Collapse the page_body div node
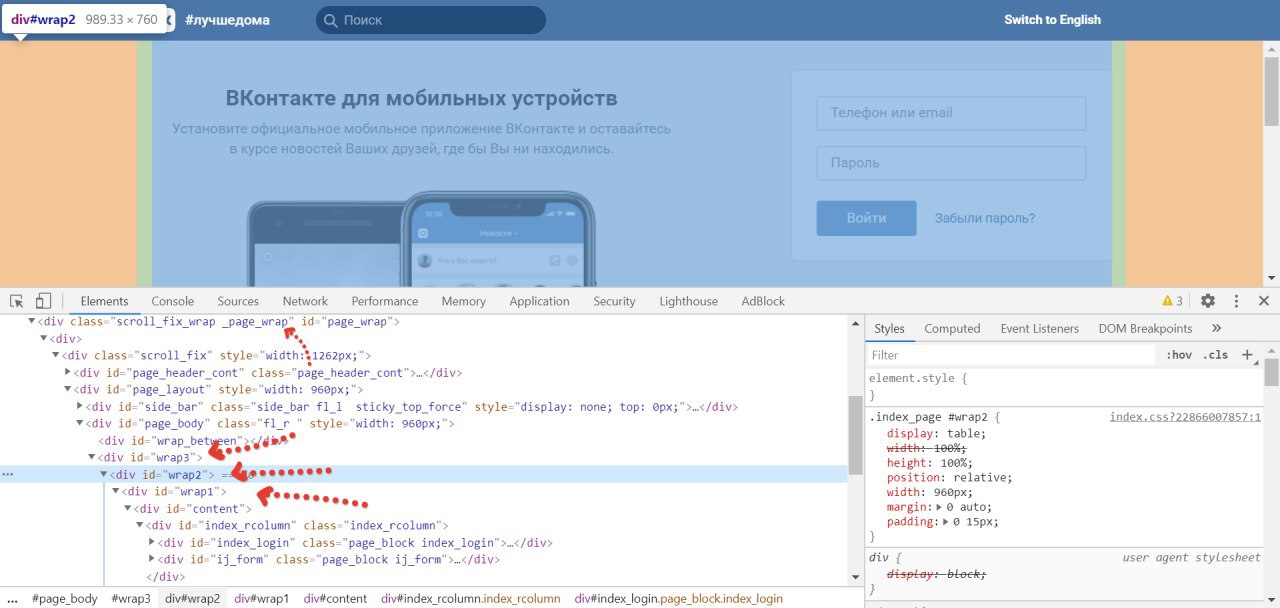The image size is (1280, 608). click(x=80, y=424)
